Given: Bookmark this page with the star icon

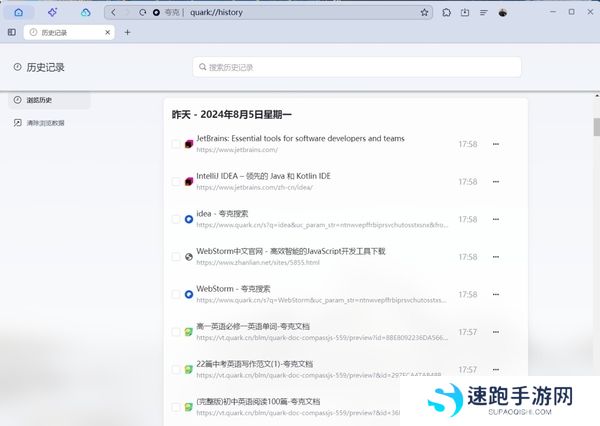Looking at the screenshot, I should (424, 12).
